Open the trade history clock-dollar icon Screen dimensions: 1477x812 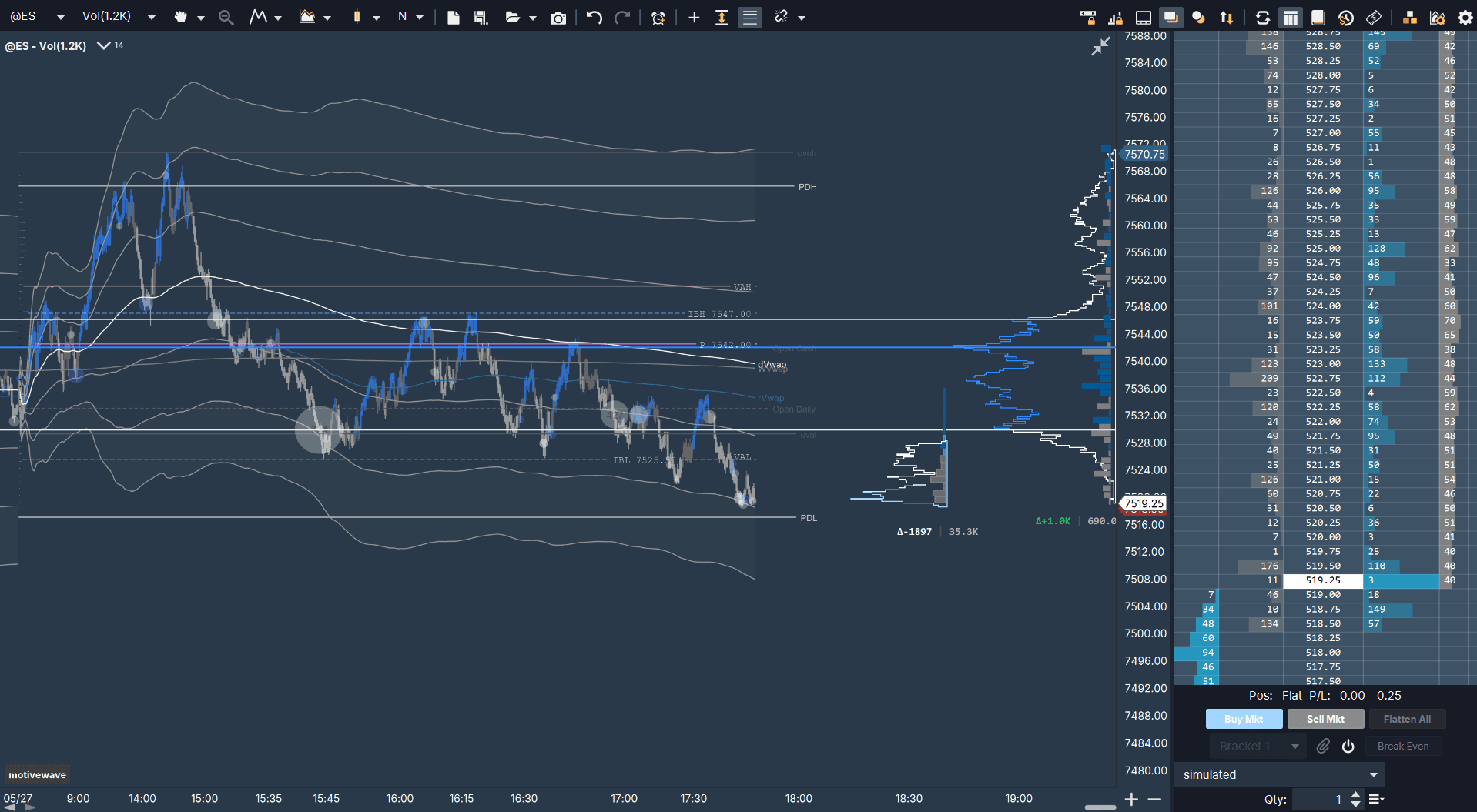[1346, 17]
